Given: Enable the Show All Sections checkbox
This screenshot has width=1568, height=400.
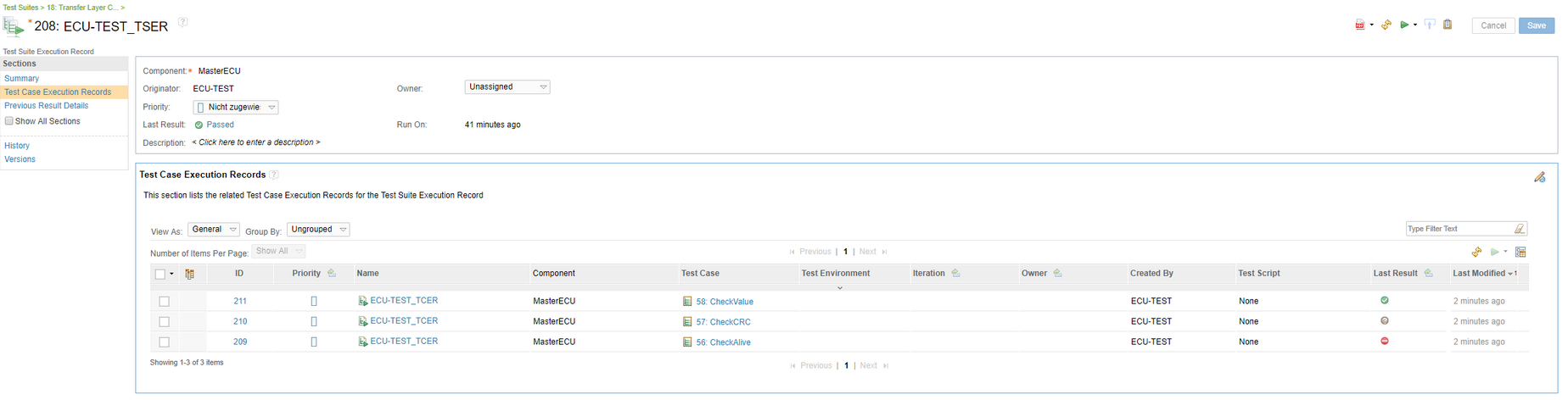Looking at the screenshot, I should [x=9, y=121].
